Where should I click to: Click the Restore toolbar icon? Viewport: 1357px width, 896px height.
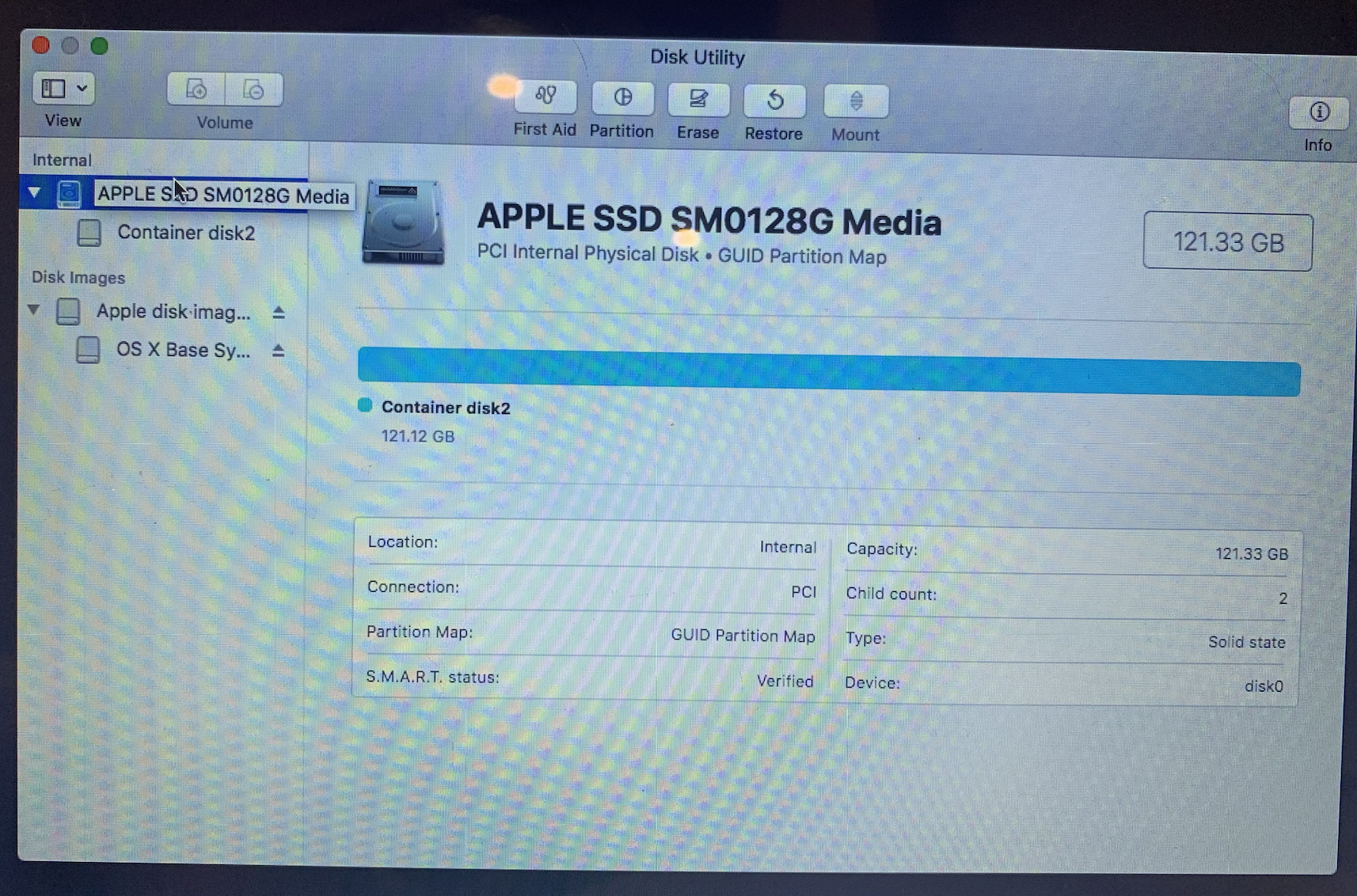[x=774, y=101]
